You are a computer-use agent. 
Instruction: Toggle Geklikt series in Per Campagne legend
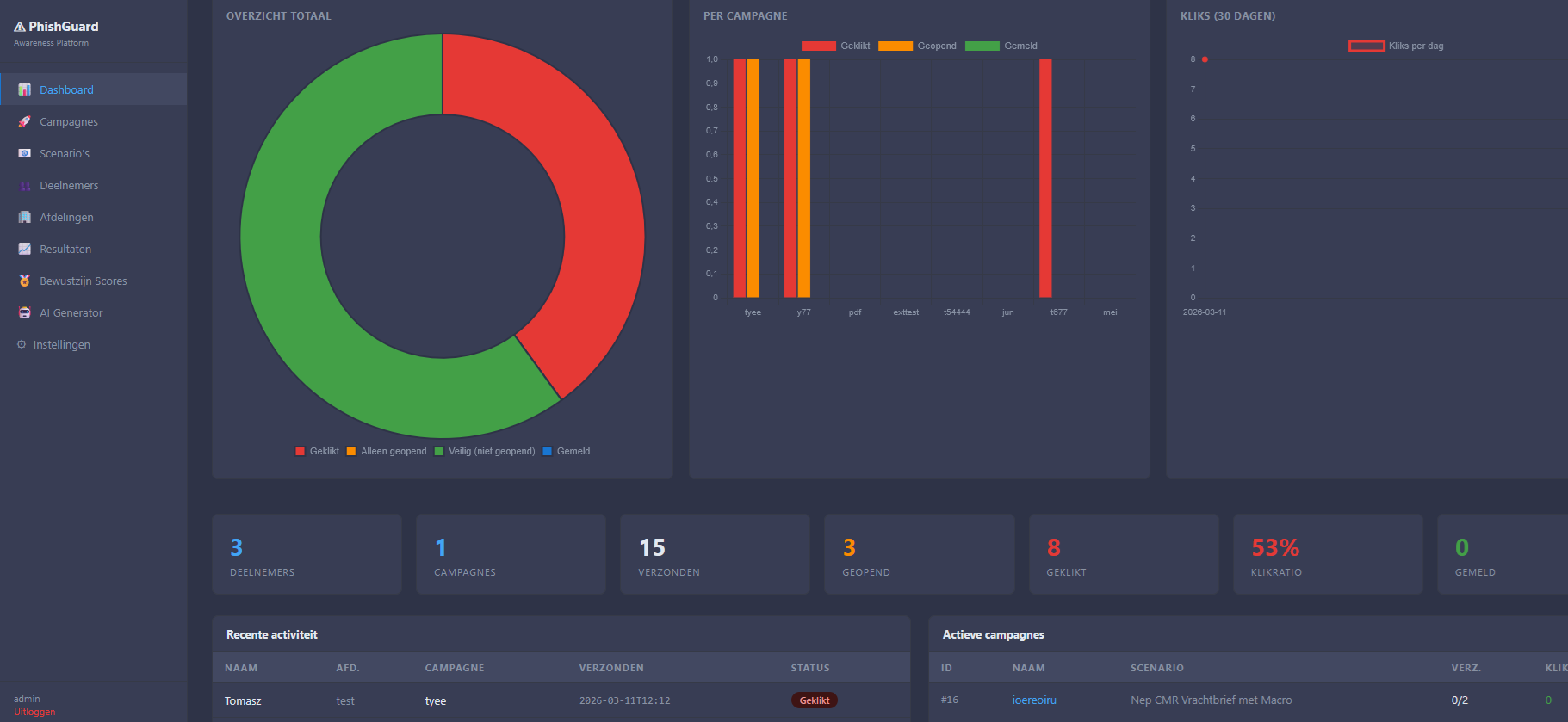tap(835, 46)
